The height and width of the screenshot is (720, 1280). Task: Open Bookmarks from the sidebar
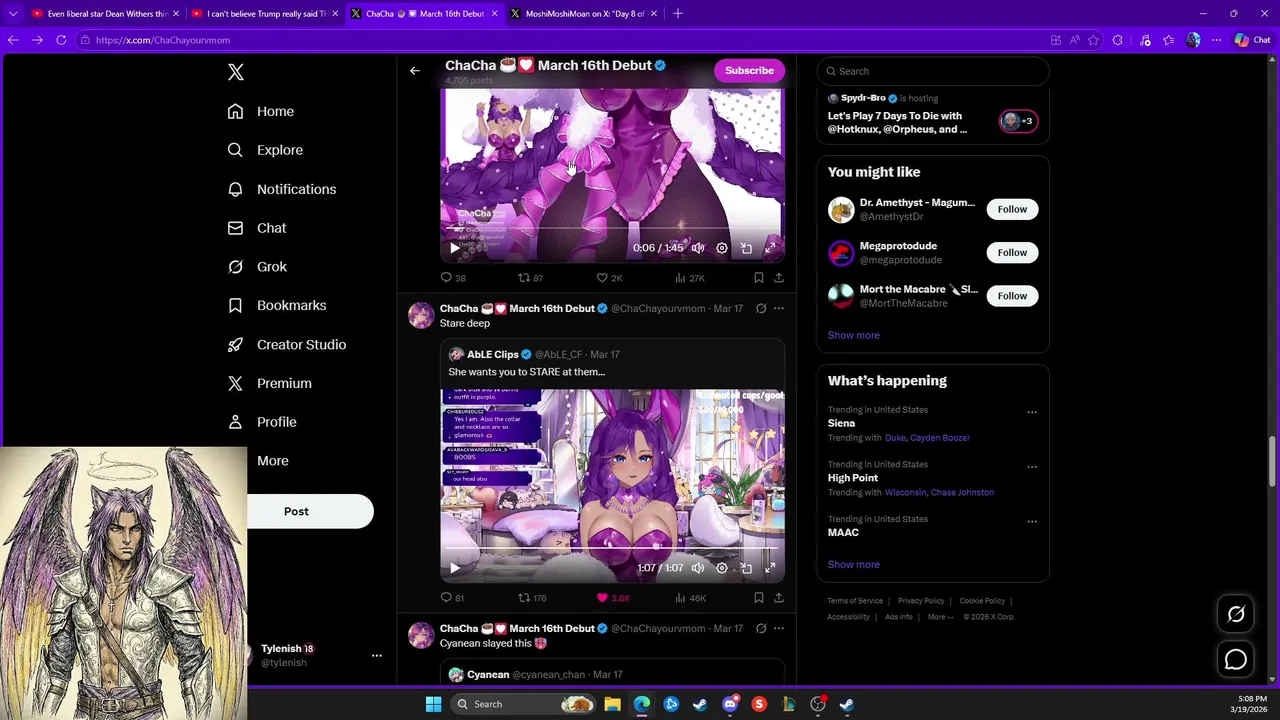click(x=277, y=305)
